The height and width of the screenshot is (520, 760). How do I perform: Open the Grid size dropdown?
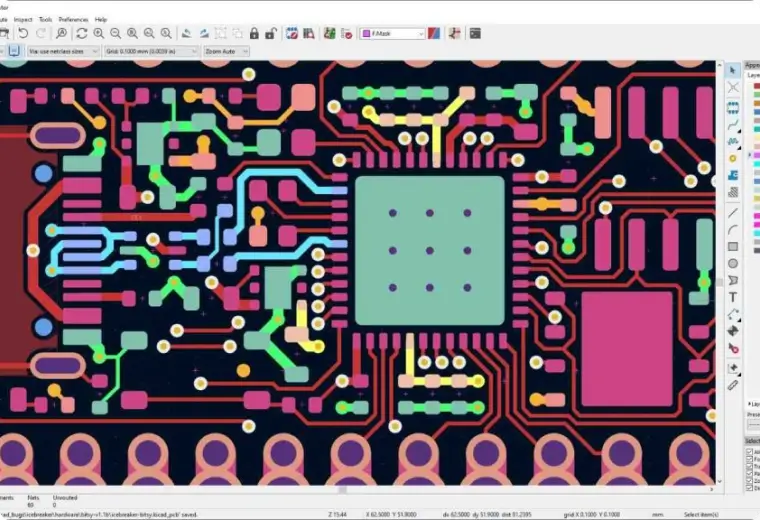coord(151,51)
